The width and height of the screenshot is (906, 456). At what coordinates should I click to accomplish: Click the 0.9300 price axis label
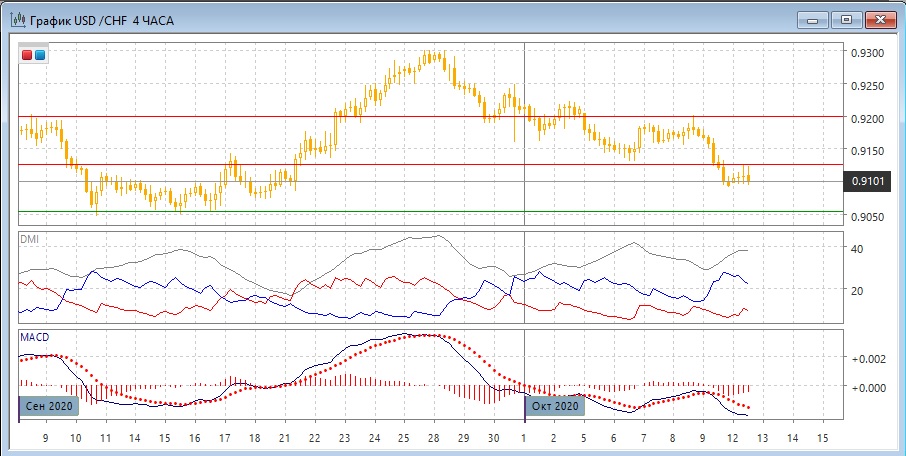(866, 52)
